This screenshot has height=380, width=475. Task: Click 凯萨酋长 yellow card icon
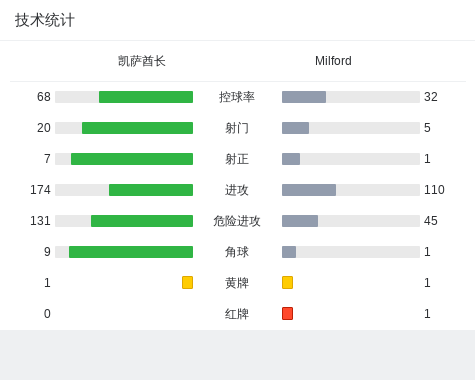187,282
